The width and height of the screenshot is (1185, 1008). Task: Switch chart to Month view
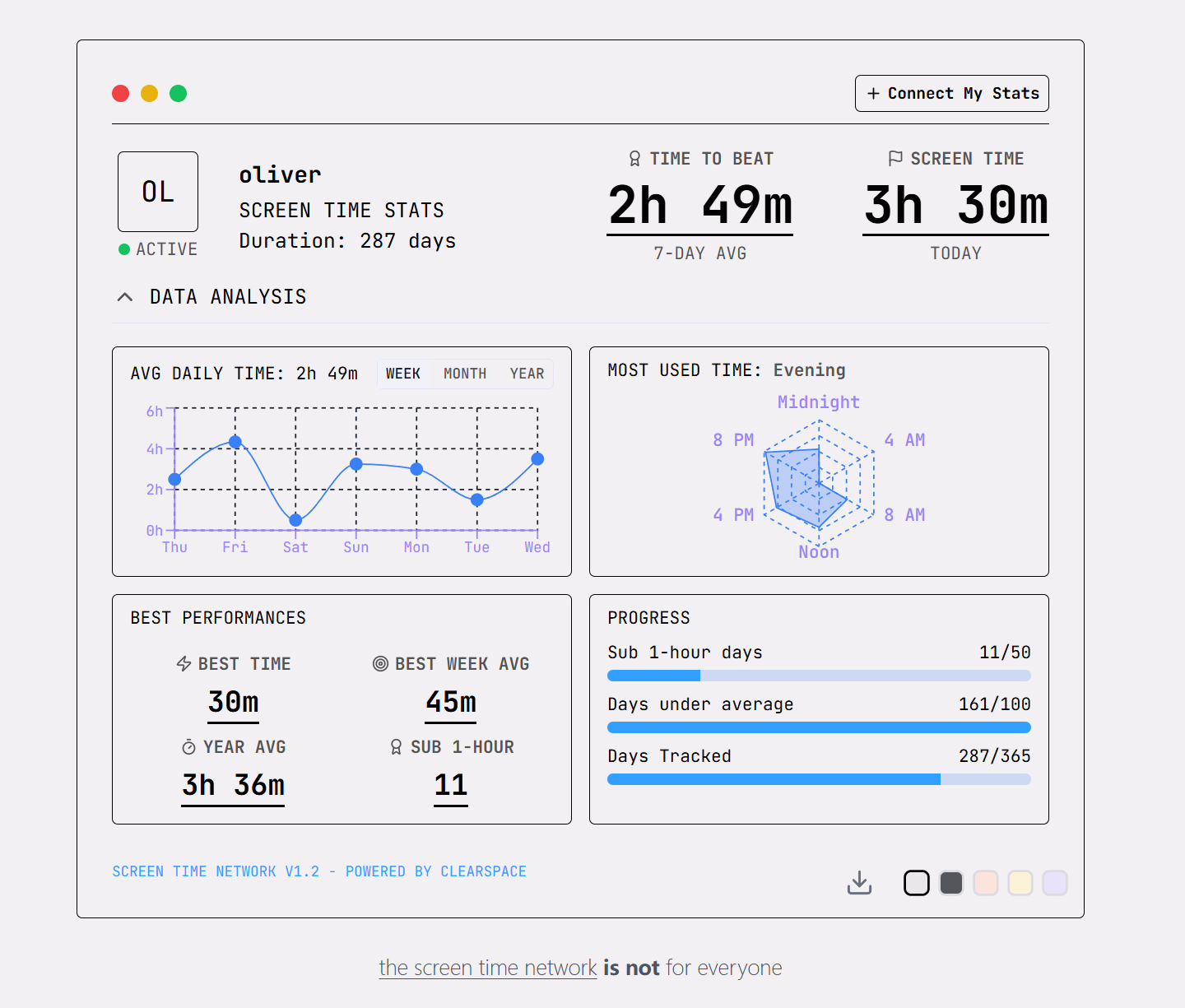point(465,374)
